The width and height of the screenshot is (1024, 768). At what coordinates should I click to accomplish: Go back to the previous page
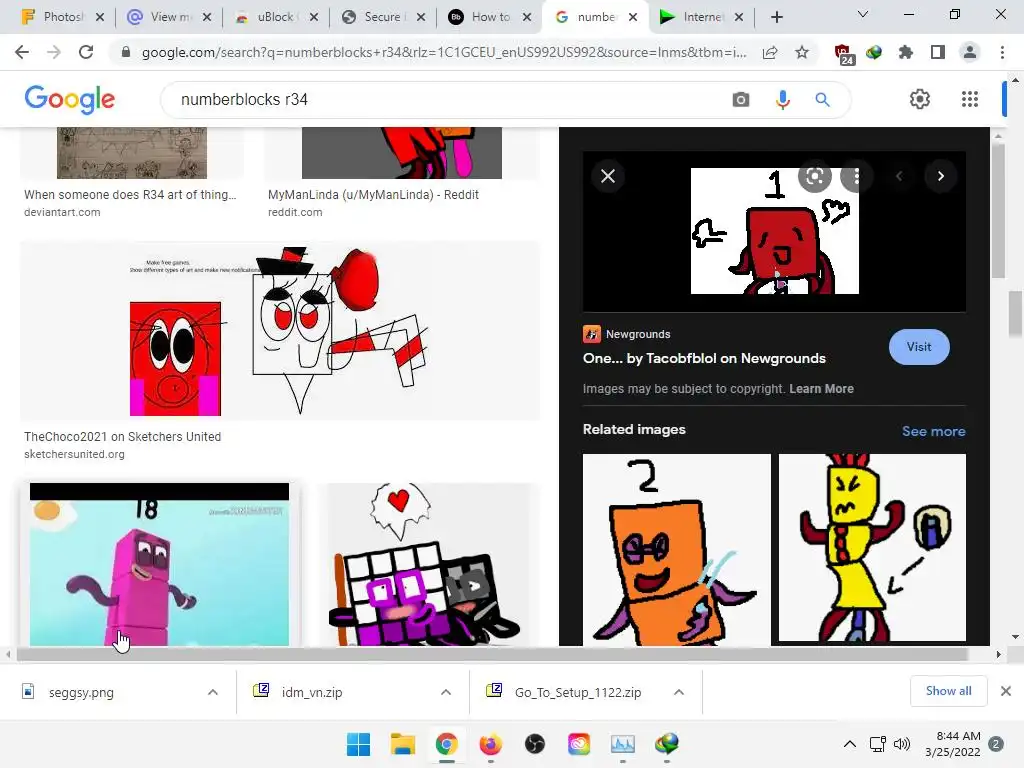pos(22,52)
